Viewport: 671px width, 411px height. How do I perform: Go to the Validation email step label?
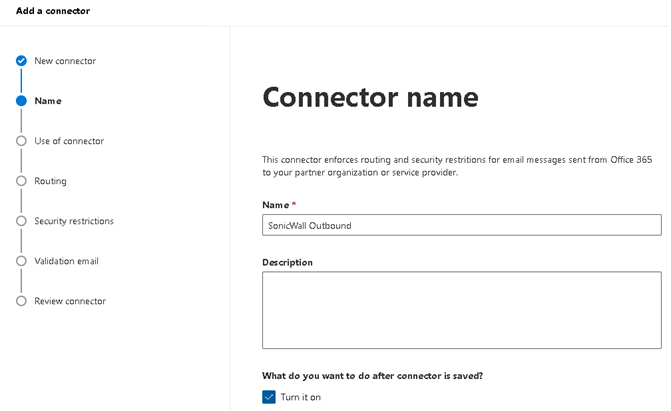[66, 261]
